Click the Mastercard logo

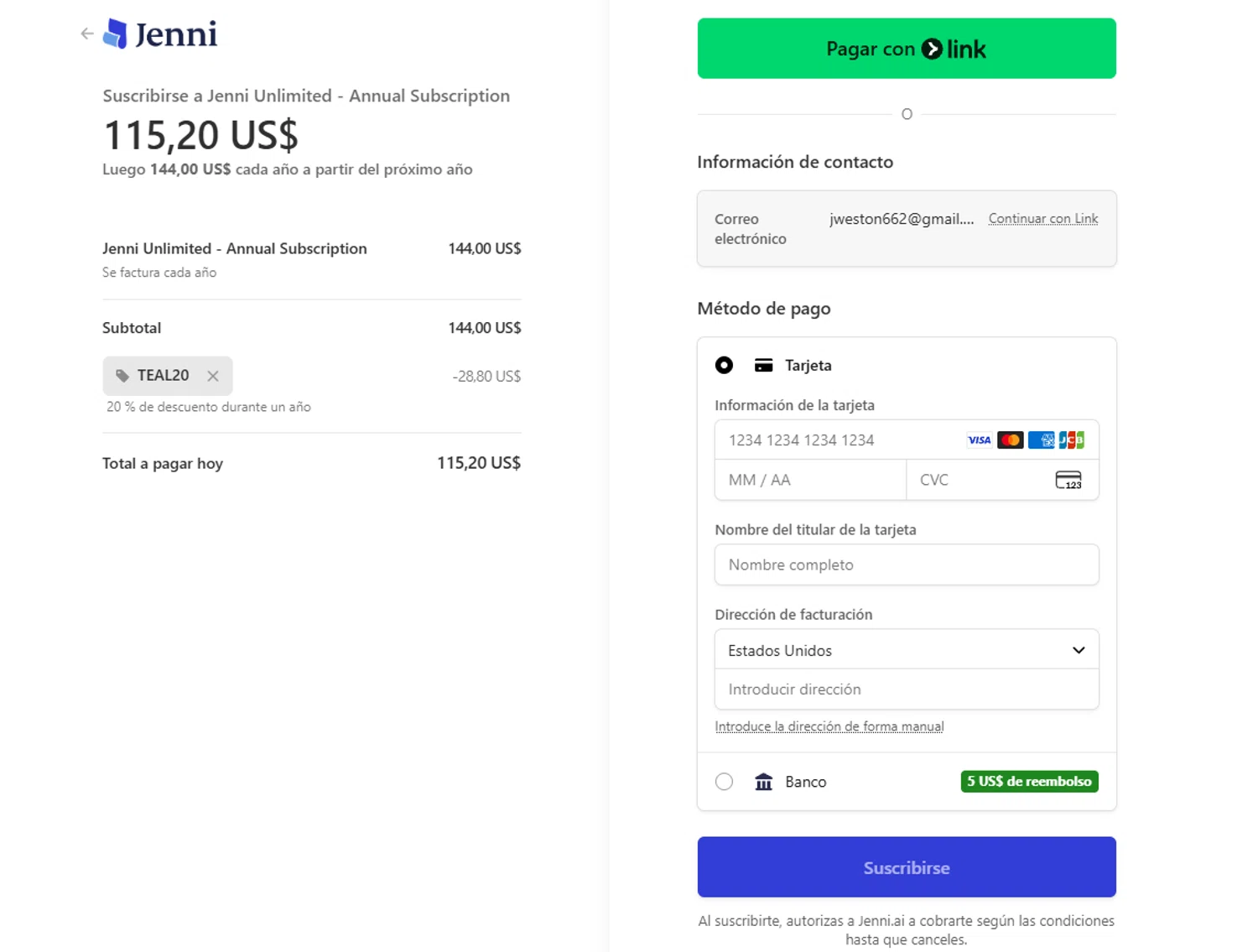click(x=1011, y=440)
